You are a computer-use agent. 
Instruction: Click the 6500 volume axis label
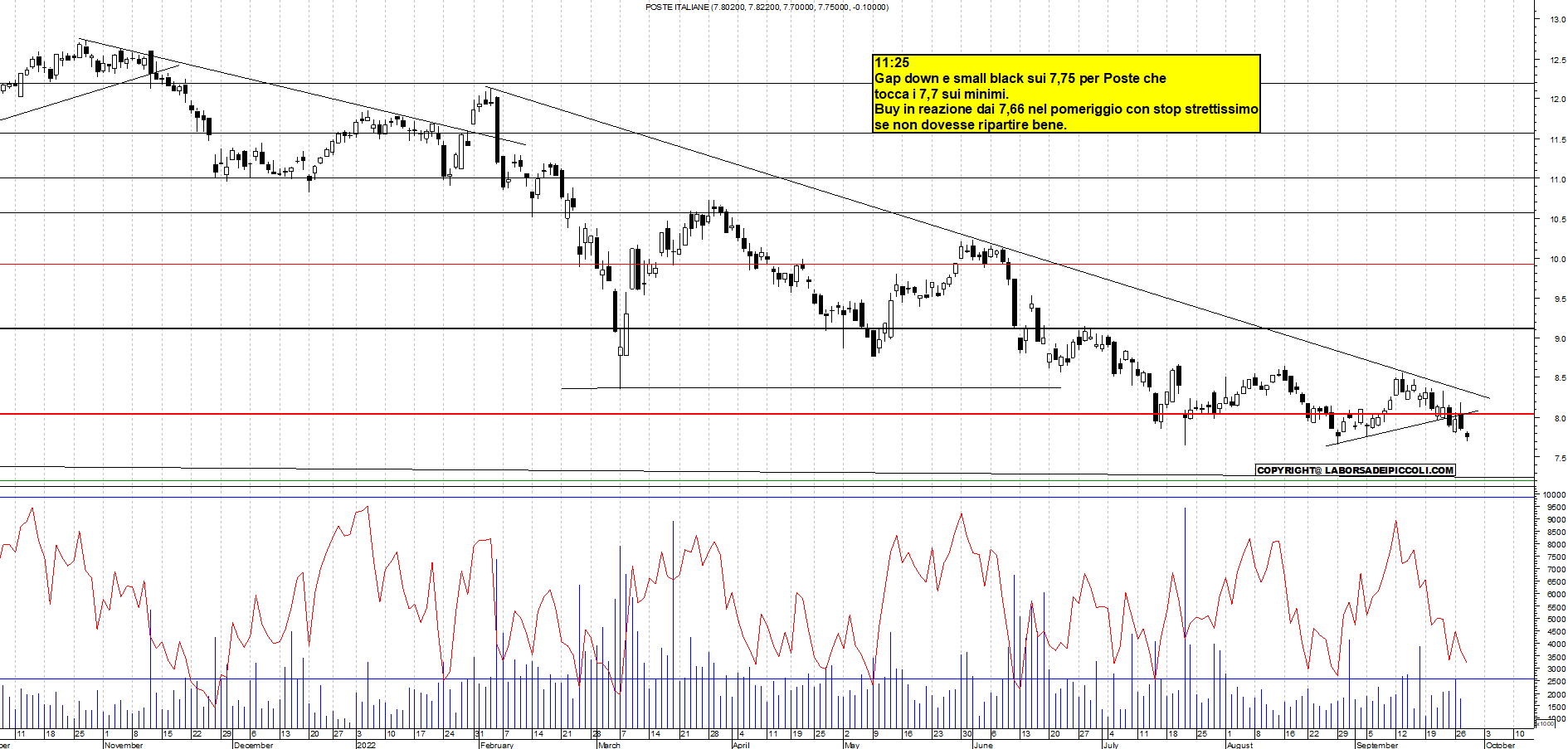(1556, 582)
